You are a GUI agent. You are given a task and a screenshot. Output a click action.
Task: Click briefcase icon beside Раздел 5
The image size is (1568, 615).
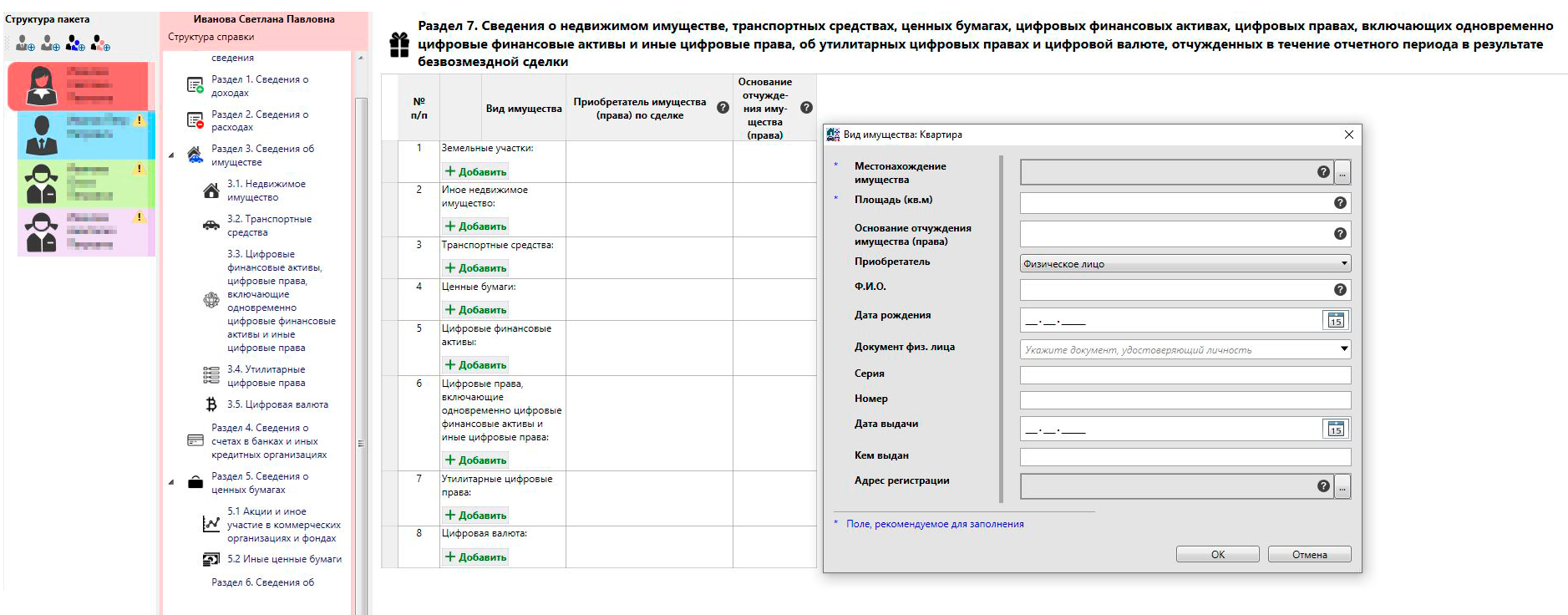click(x=195, y=482)
